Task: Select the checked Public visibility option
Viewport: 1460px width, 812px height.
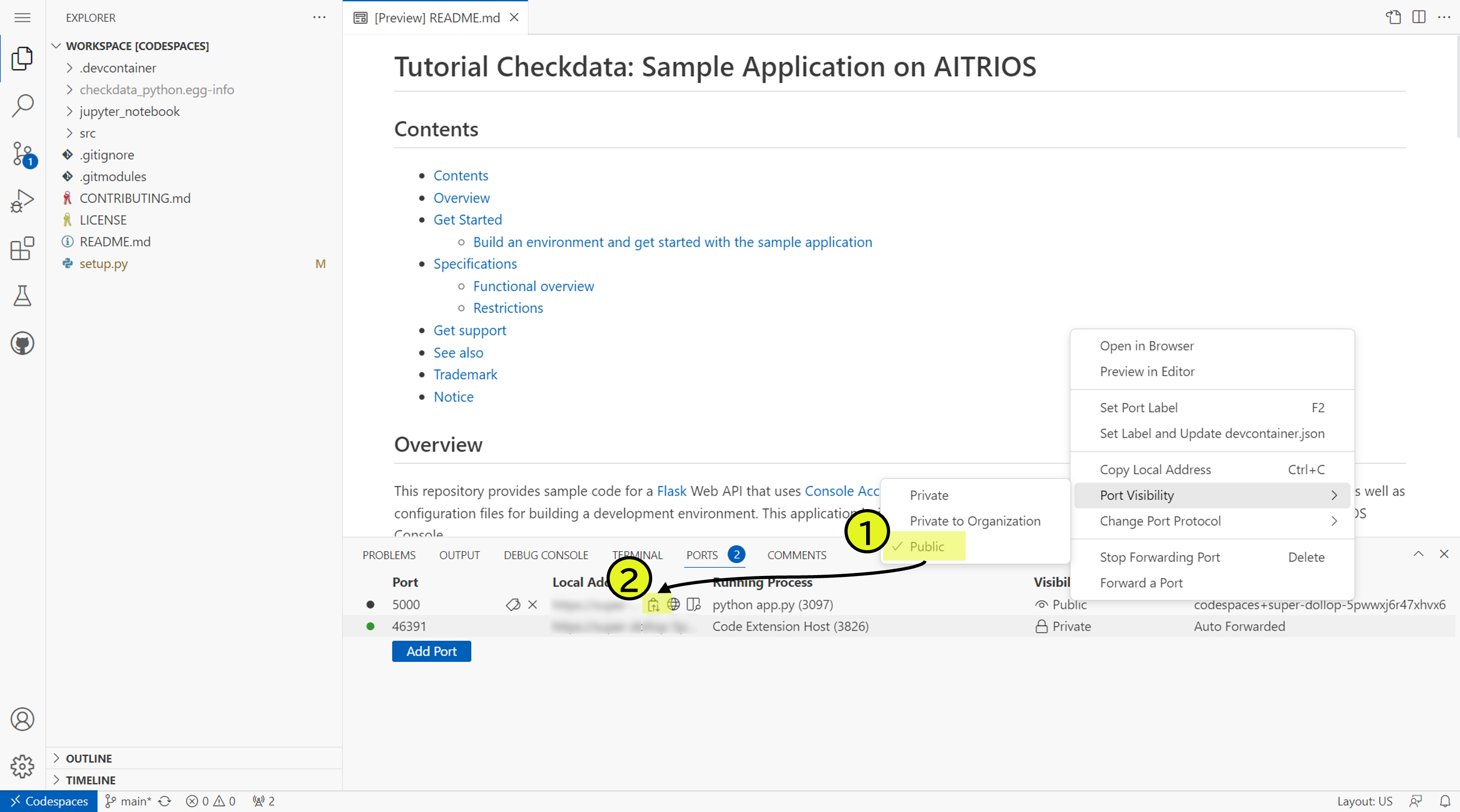Action: tap(975, 547)
